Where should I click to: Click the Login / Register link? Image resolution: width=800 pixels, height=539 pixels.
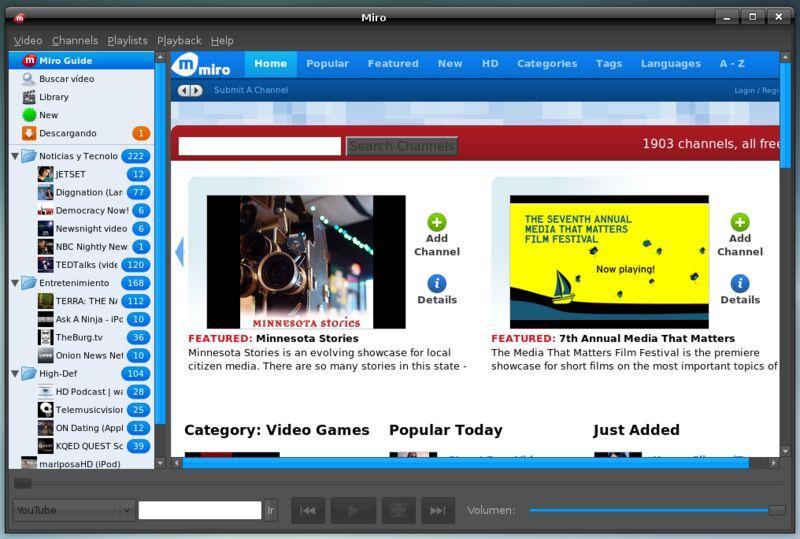click(x=756, y=90)
